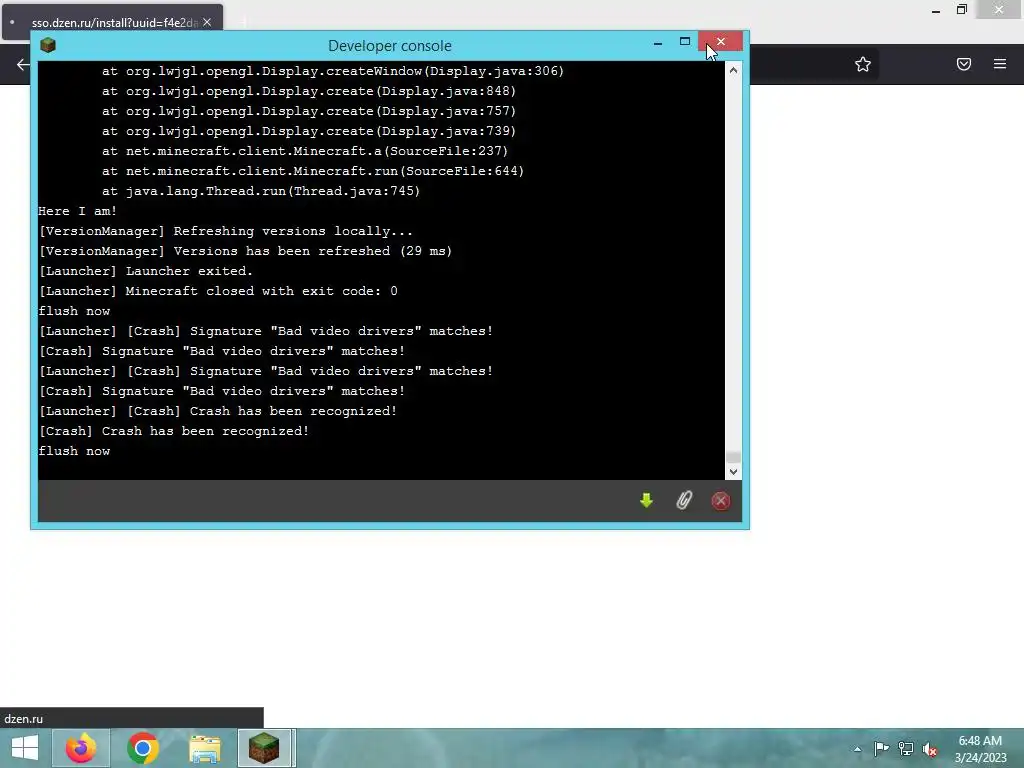Select the sso.dzen.ru browser tab

click(114, 22)
